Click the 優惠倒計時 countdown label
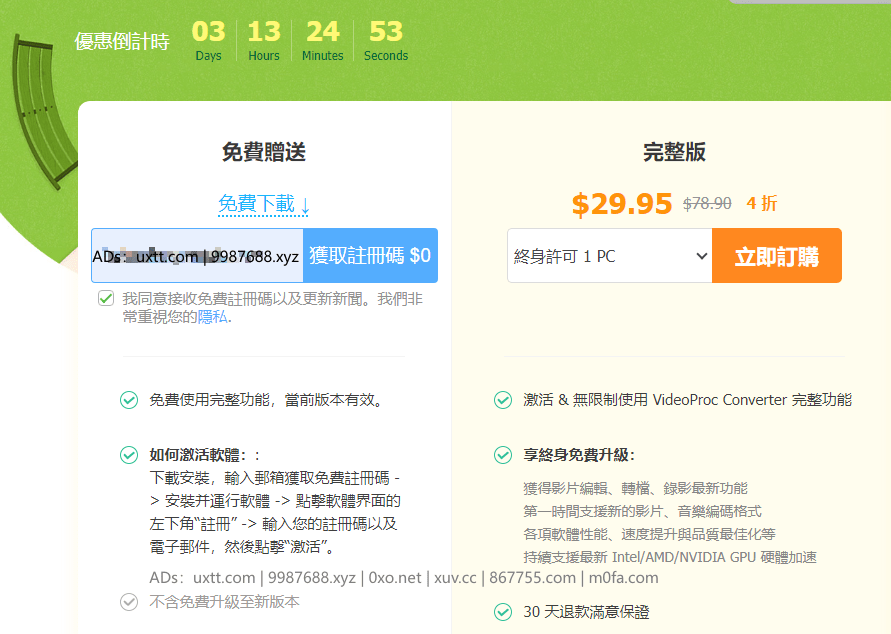 pos(122,41)
